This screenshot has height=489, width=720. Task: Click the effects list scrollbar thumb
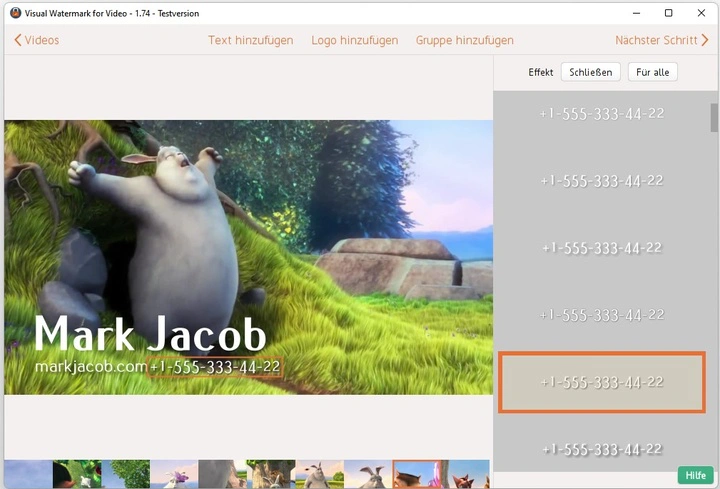714,117
